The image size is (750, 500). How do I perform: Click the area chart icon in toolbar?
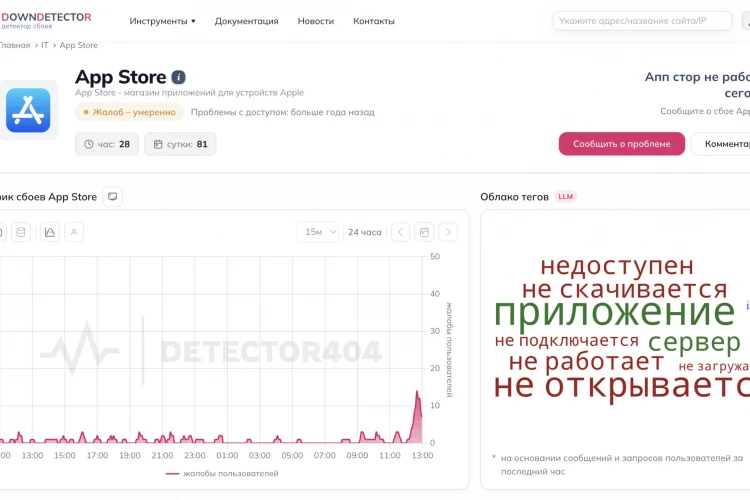point(50,232)
